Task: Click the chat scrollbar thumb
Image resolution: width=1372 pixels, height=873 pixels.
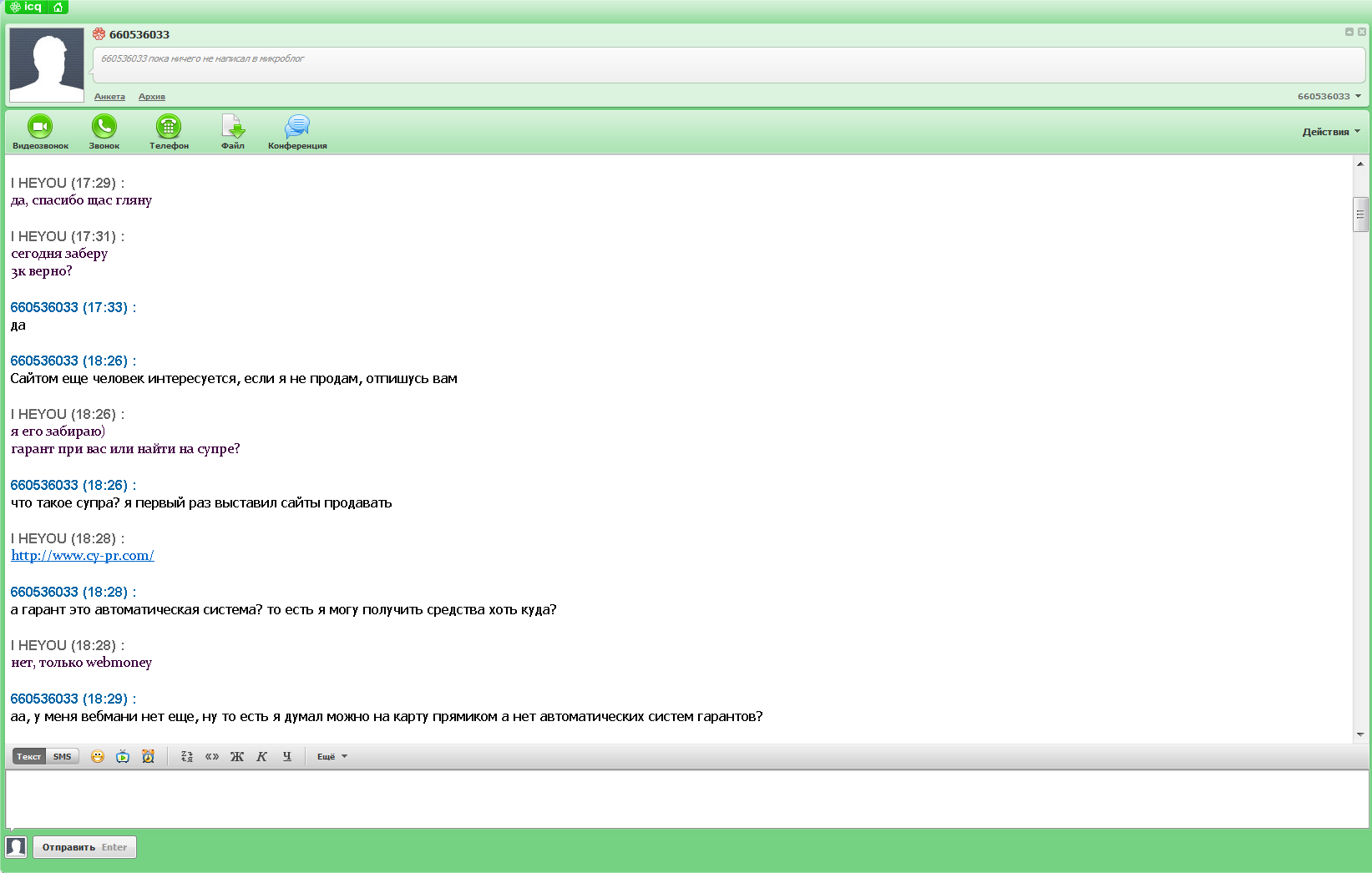Action: tap(1360, 214)
